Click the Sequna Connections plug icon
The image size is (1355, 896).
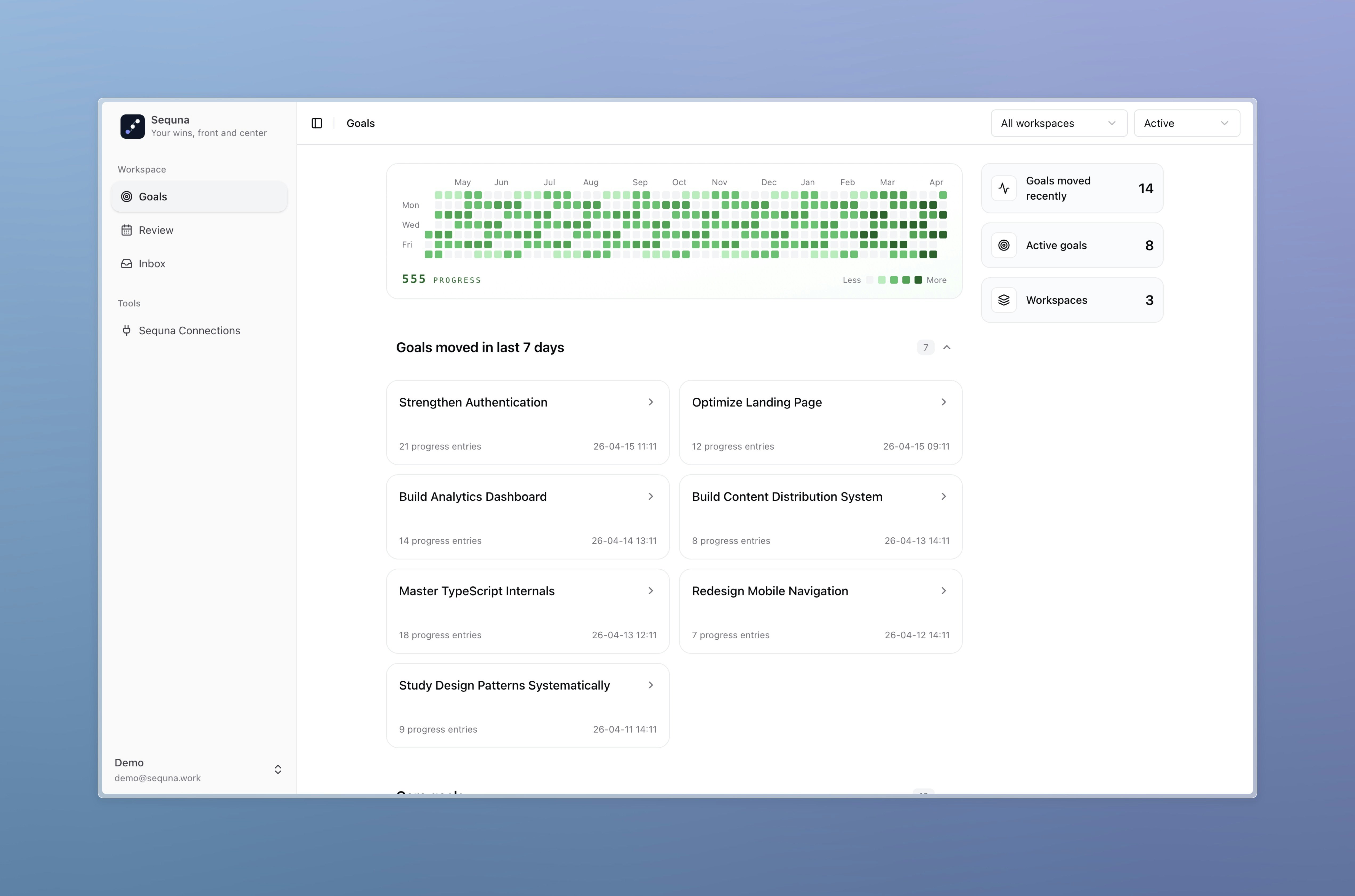pyautogui.click(x=126, y=330)
